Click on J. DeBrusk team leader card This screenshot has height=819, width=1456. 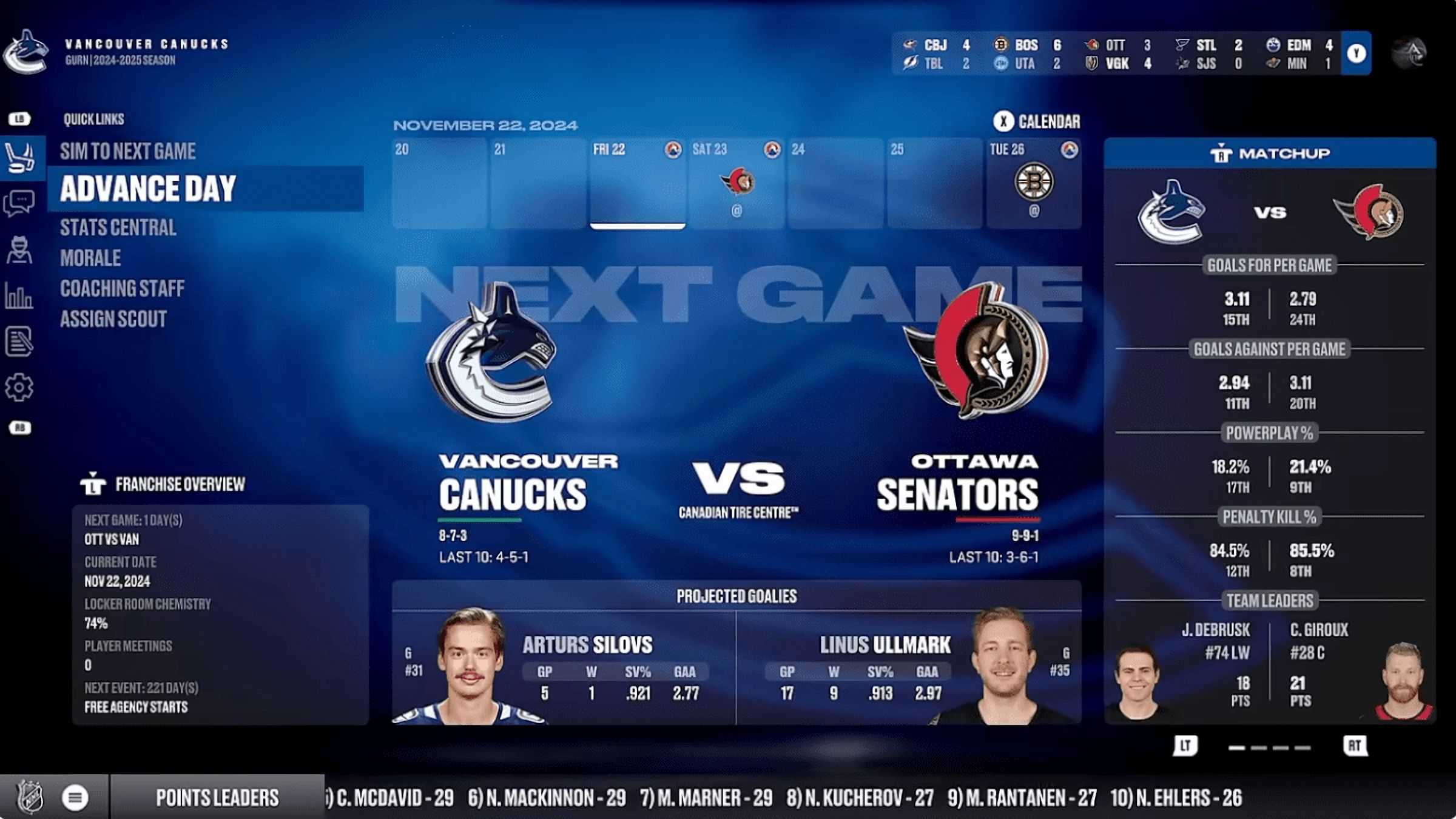[x=1189, y=665]
